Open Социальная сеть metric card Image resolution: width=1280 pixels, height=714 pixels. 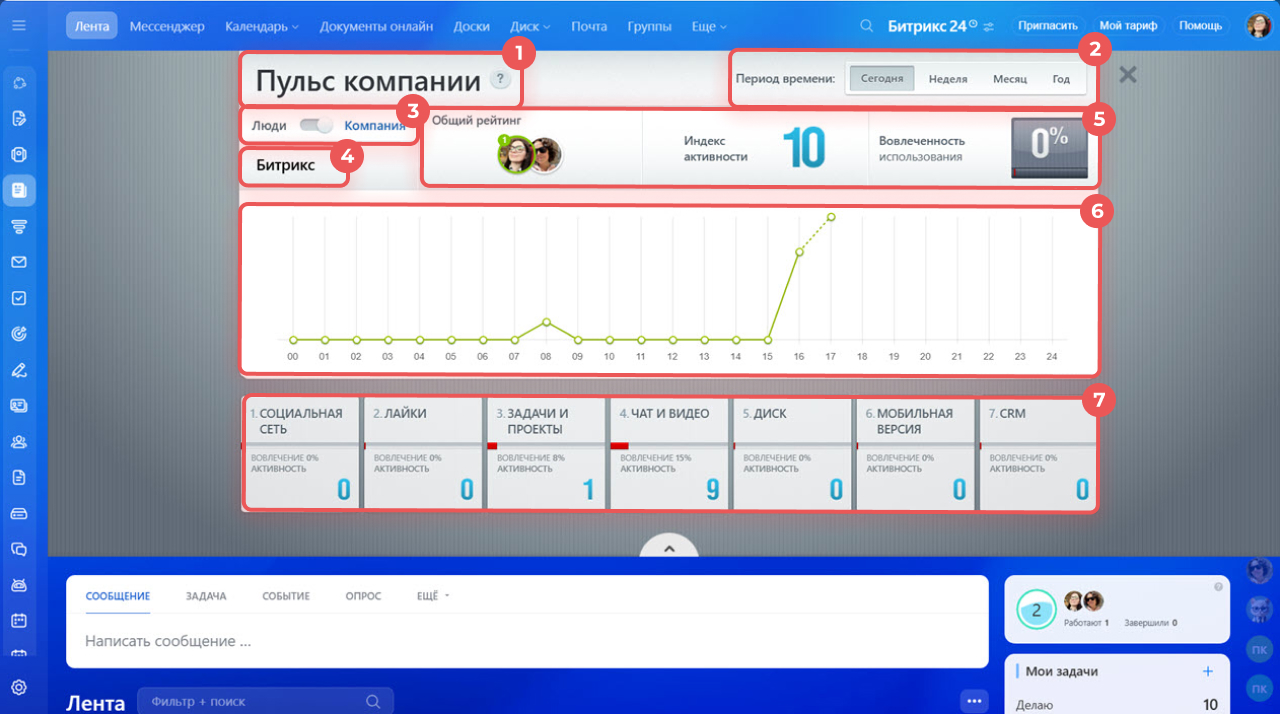pyautogui.click(x=301, y=455)
